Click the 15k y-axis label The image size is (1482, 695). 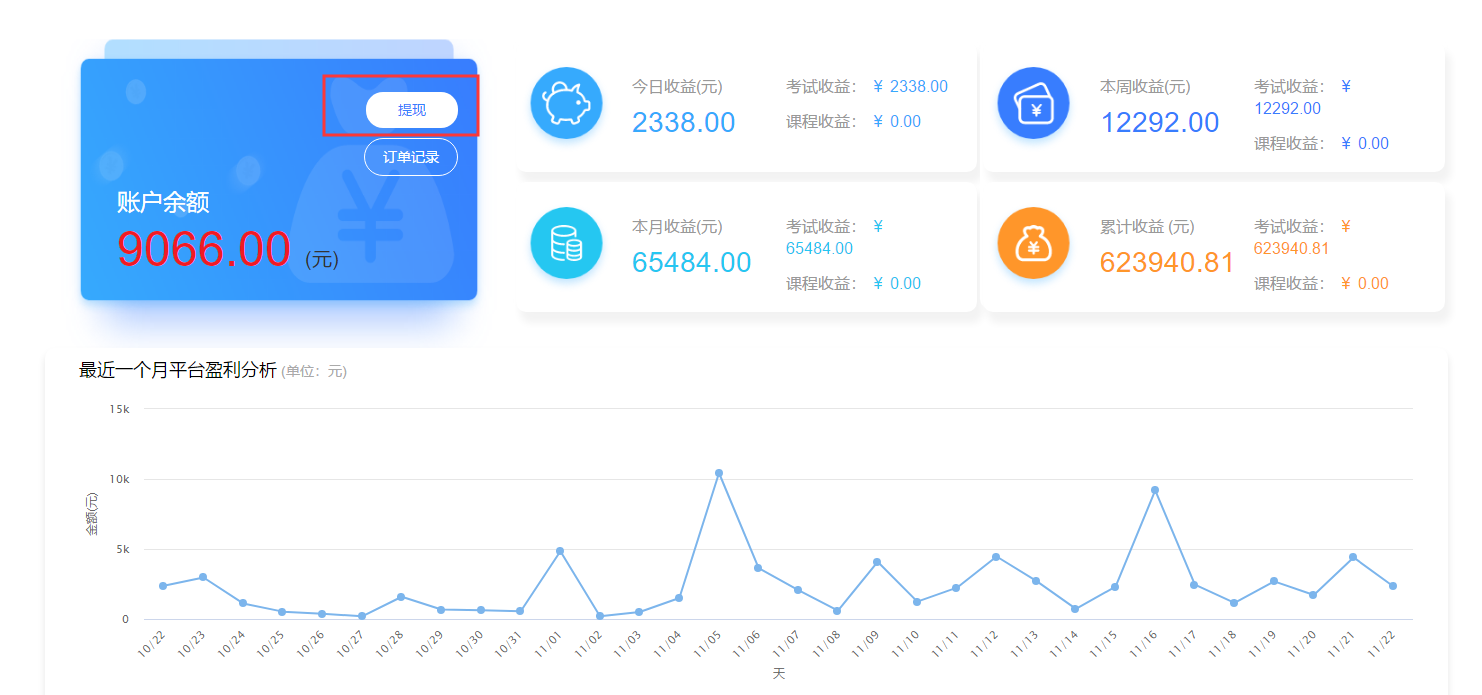click(x=120, y=409)
